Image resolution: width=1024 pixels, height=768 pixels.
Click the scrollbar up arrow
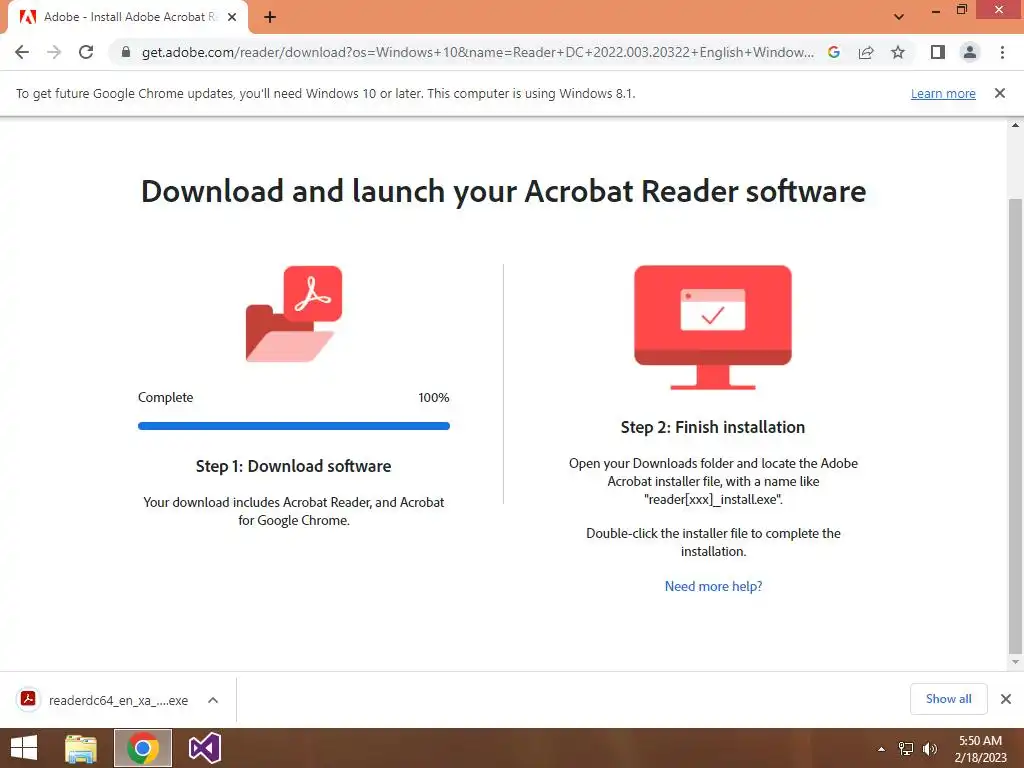pyautogui.click(x=1015, y=125)
